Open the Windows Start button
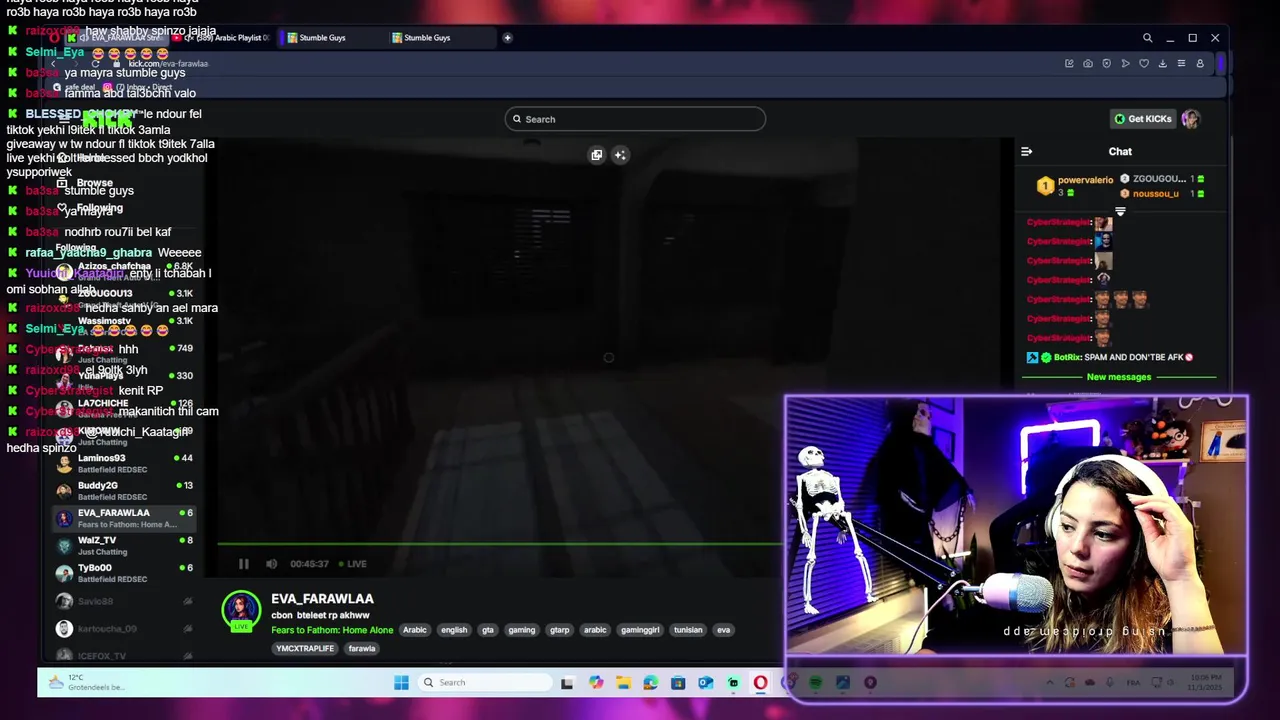This screenshot has width=1280, height=720. coord(401,682)
